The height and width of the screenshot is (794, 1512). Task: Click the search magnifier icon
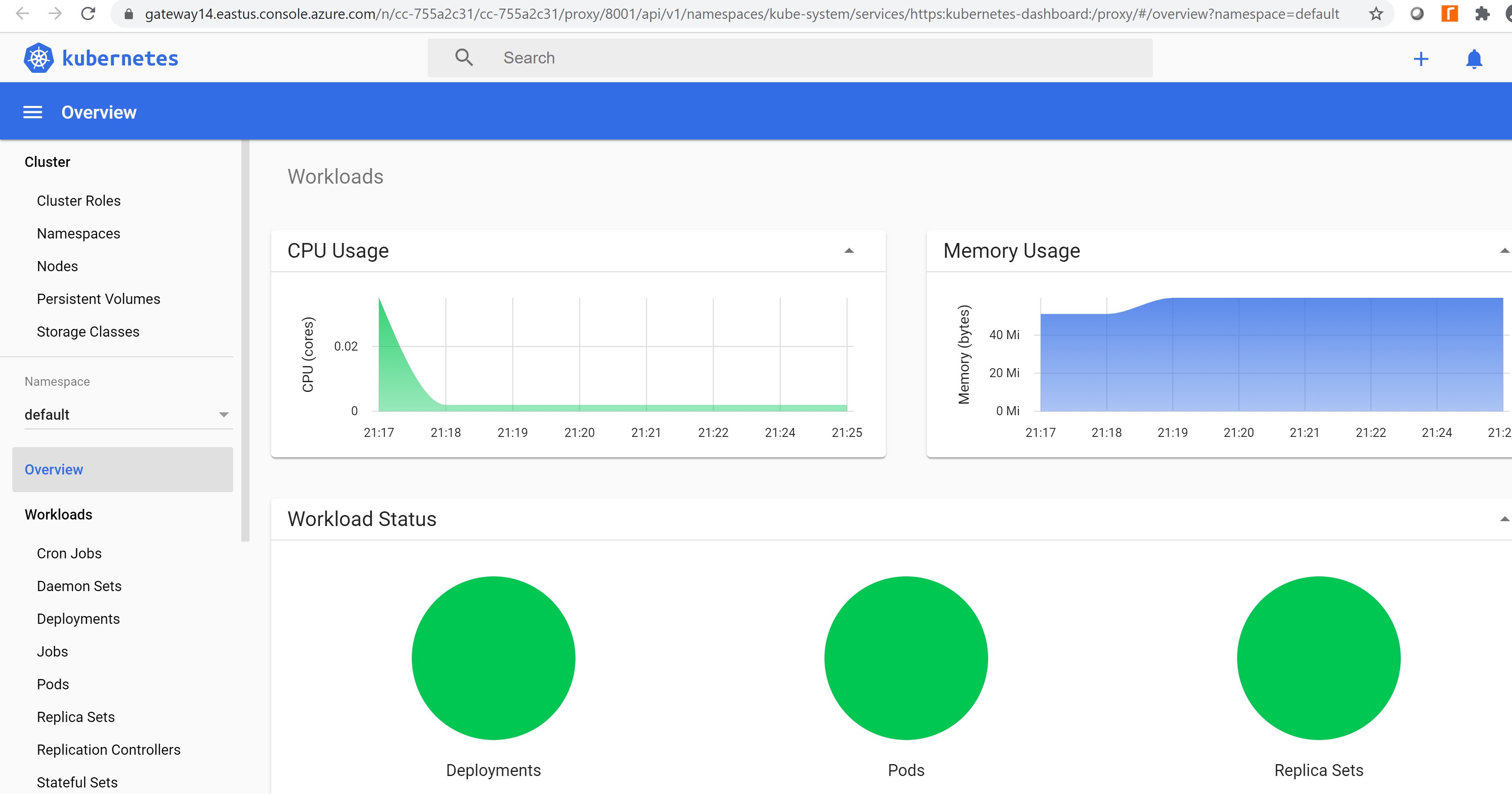464,58
